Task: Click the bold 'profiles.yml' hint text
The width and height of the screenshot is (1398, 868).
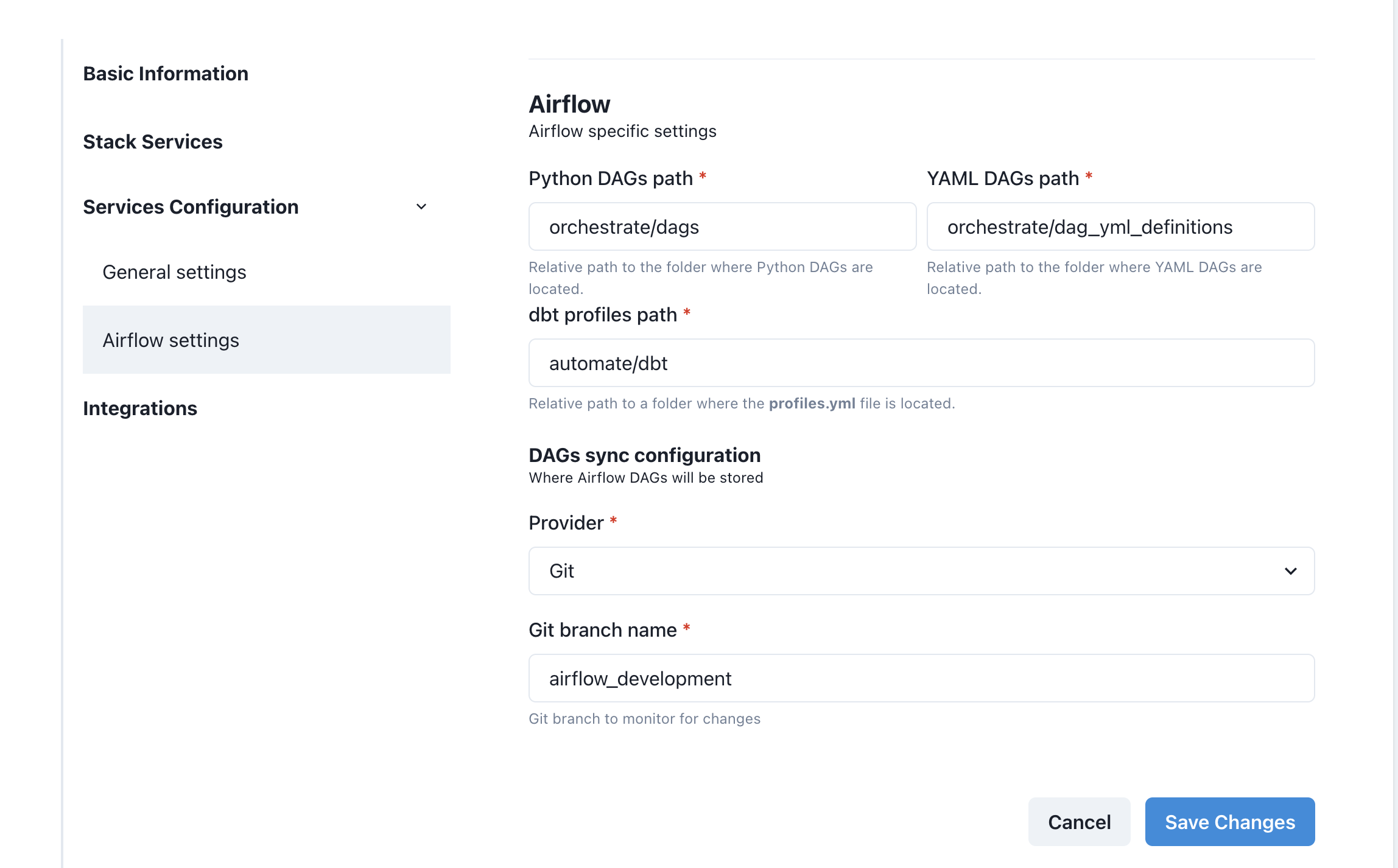Action: tap(812, 404)
